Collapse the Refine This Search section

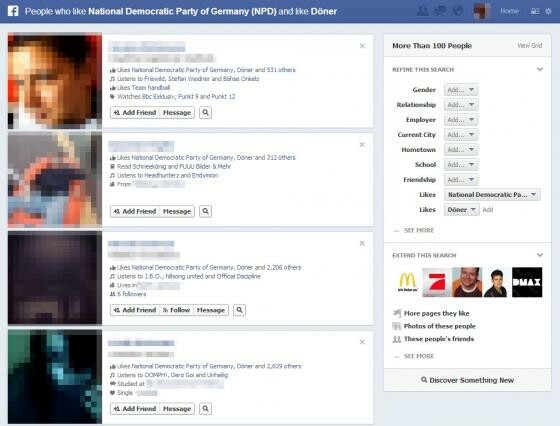pyautogui.click(x=540, y=69)
